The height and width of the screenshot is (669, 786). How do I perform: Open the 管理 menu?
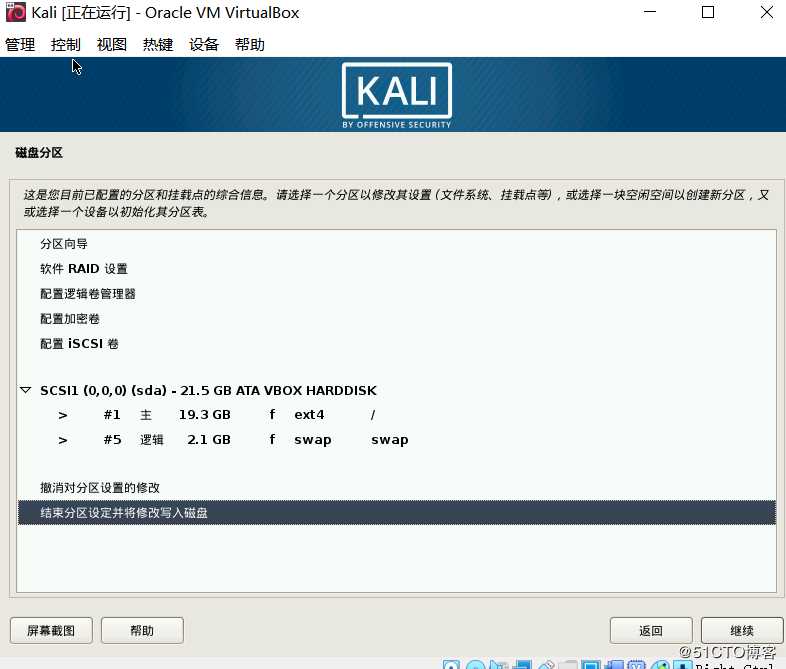(20, 45)
